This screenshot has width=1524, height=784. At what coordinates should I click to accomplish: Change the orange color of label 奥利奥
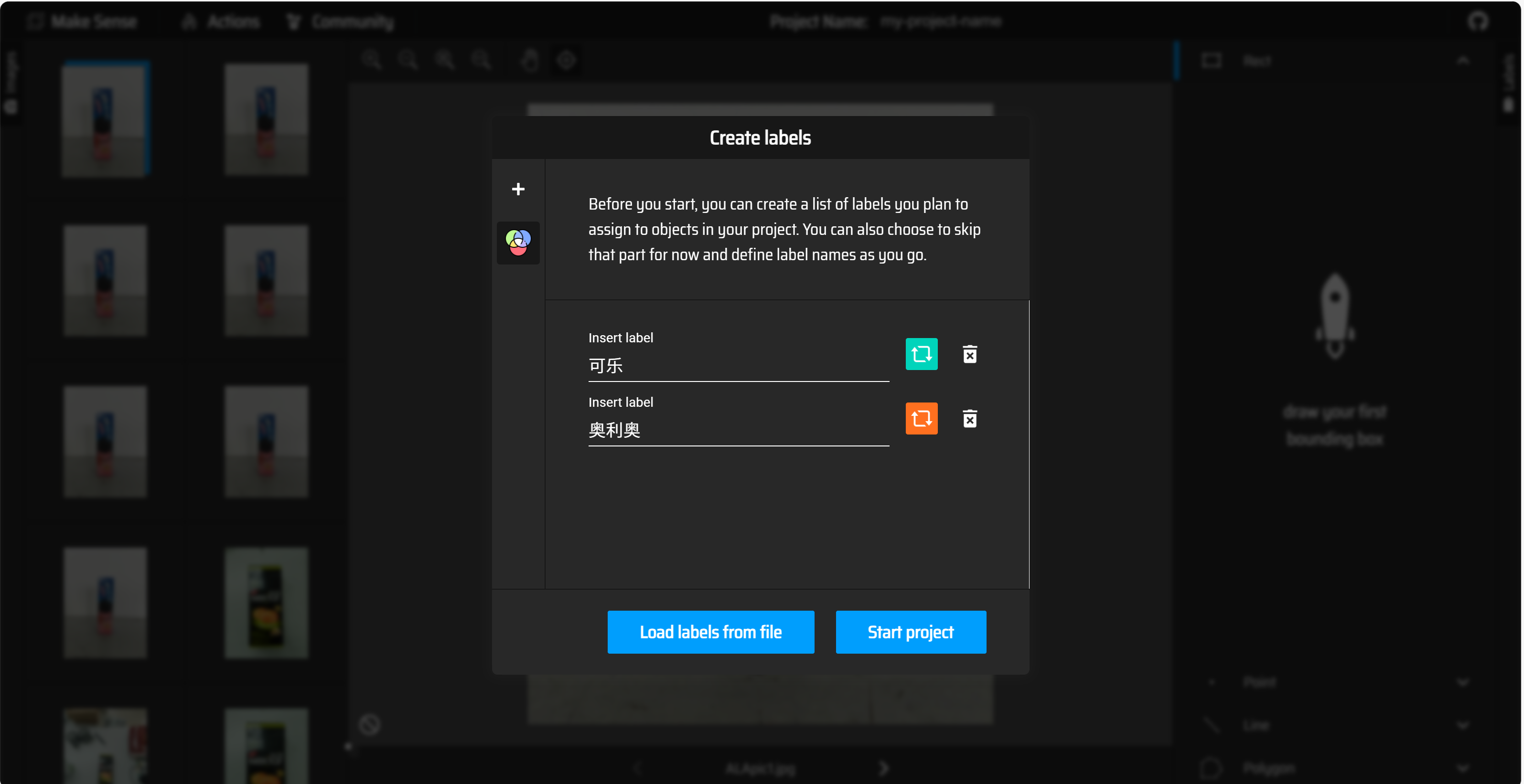click(x=921, y=419)
